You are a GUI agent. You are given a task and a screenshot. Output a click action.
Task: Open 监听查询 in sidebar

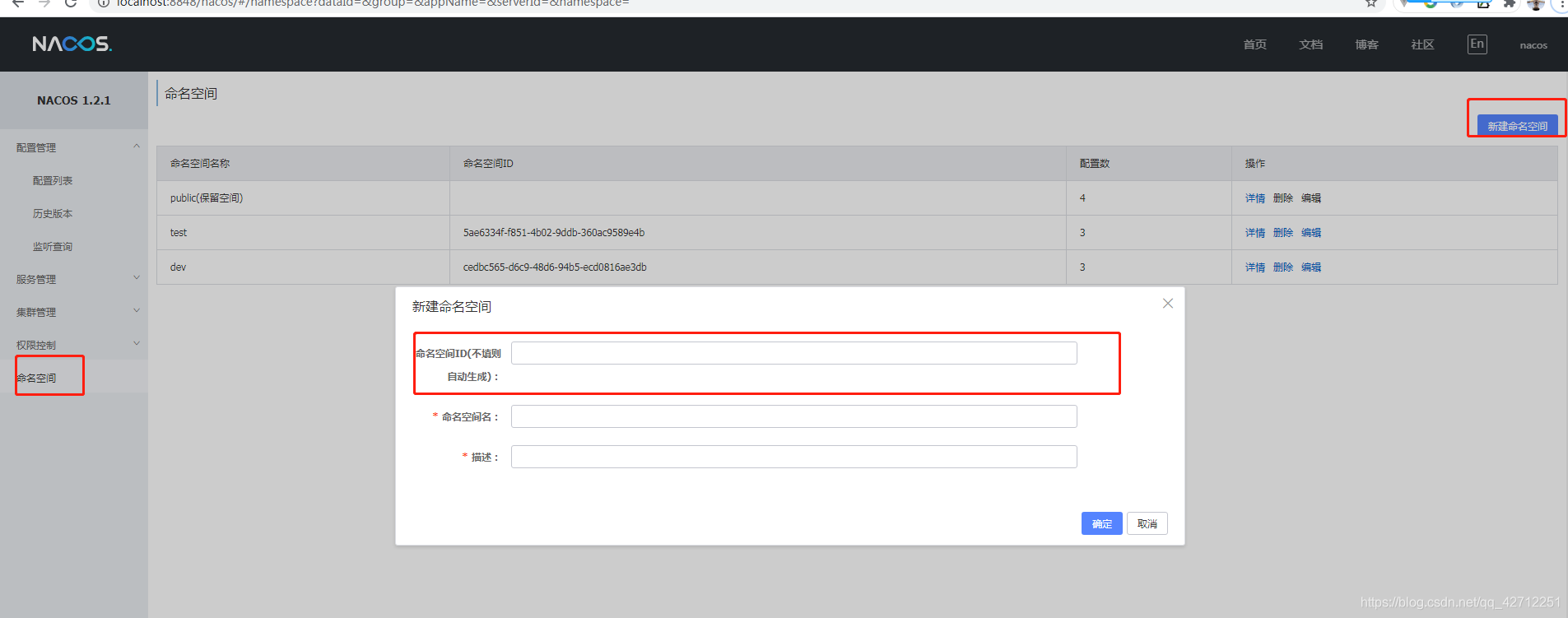pyautogui.click(x=53, y=246)
